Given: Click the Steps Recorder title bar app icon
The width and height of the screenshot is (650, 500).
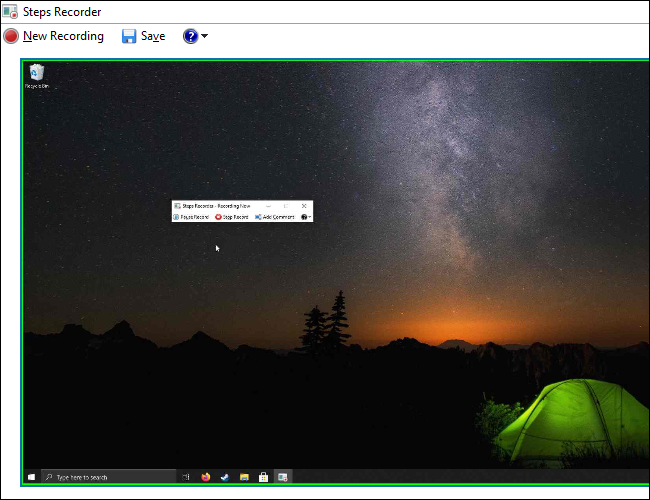Looking at the screenshot, I should pos(10,12).
